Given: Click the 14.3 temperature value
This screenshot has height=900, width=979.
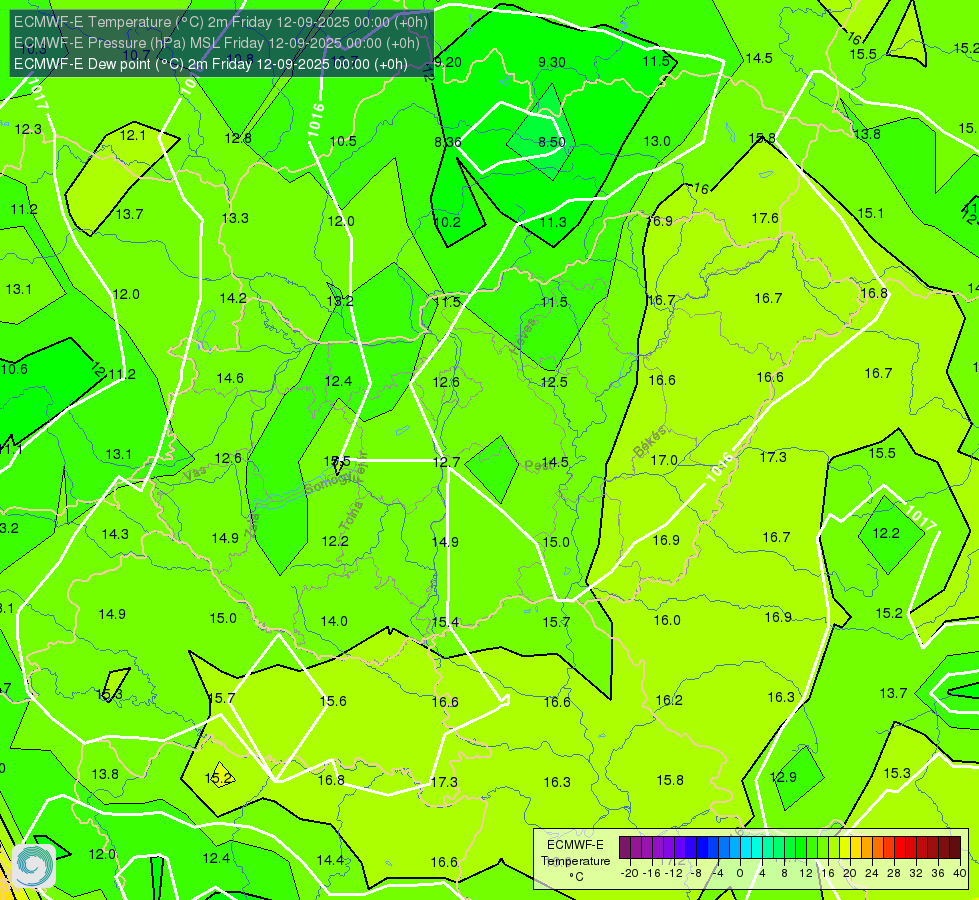Looking at the screenshot, I should click(x=115, y=535).
